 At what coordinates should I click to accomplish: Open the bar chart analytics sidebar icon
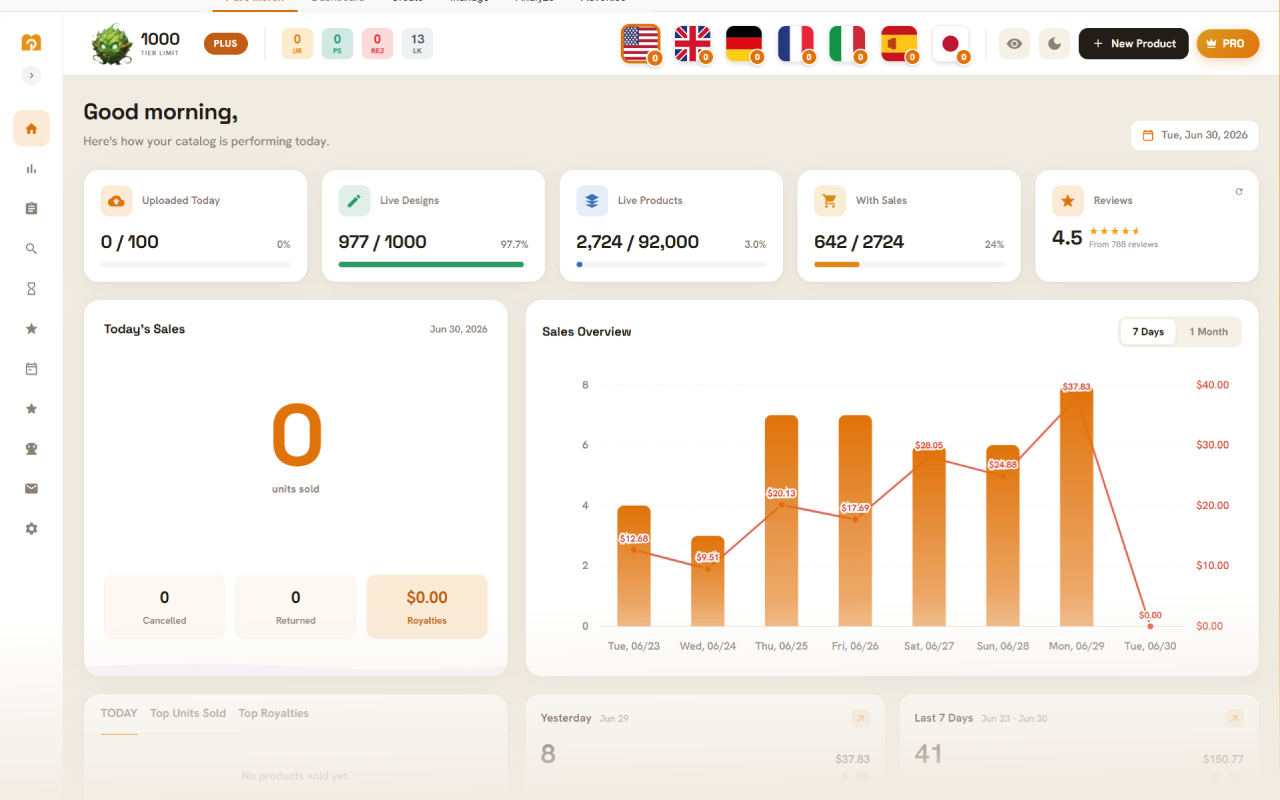[x=31, y=169]
